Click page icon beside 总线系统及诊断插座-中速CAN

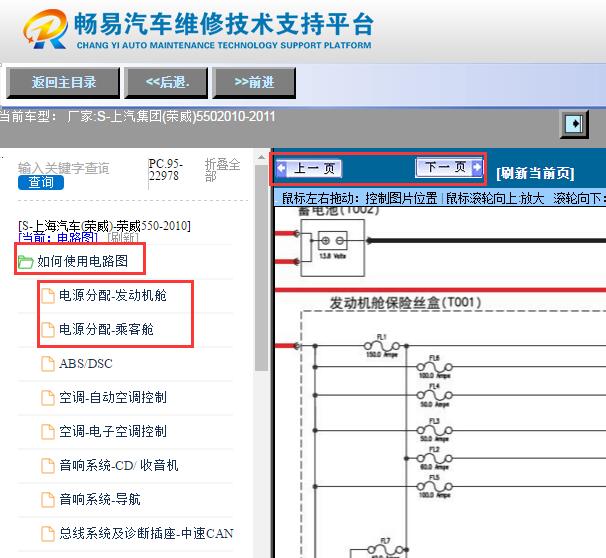click(48, 534)
